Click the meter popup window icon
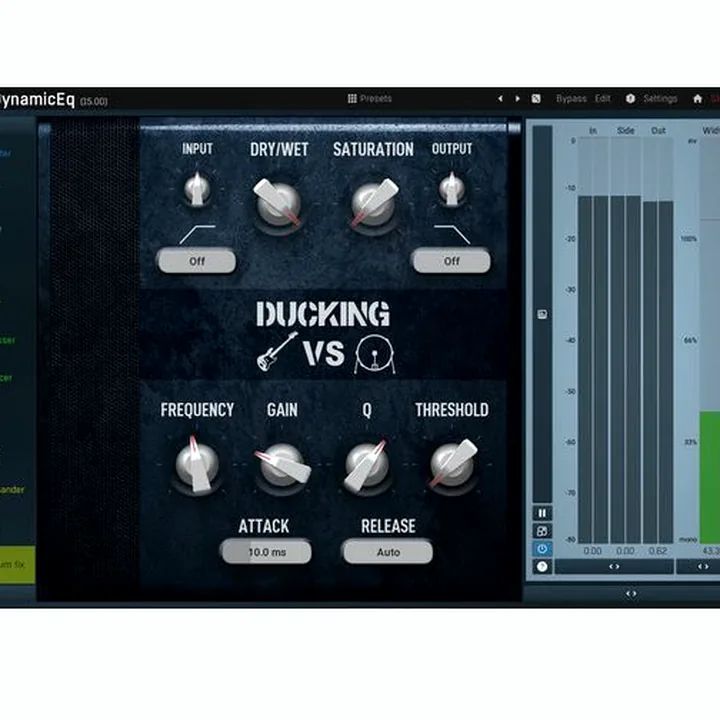This screenshot has height=720, width=720. pos(542,531)
